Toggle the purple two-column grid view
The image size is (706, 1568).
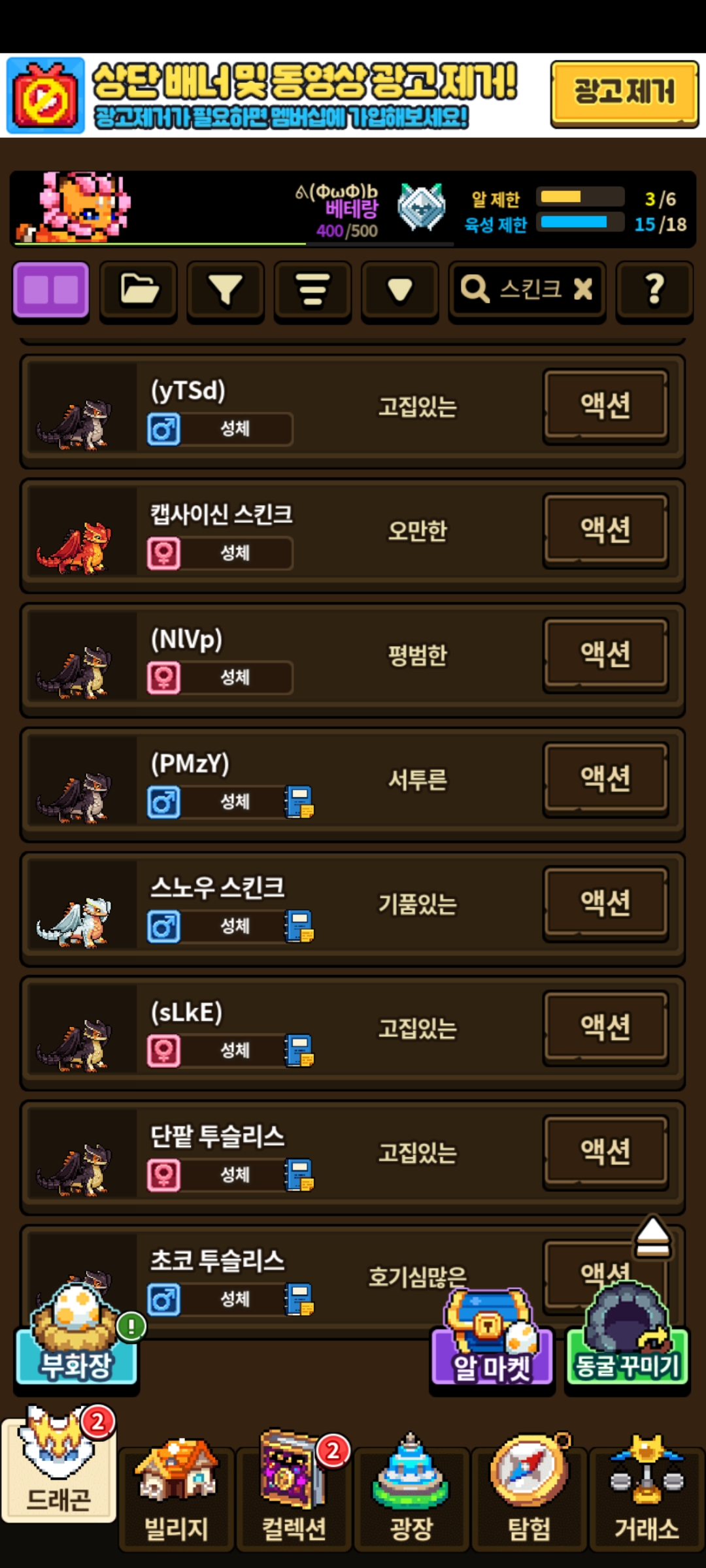pyautogui.click(x=51, y=291)
